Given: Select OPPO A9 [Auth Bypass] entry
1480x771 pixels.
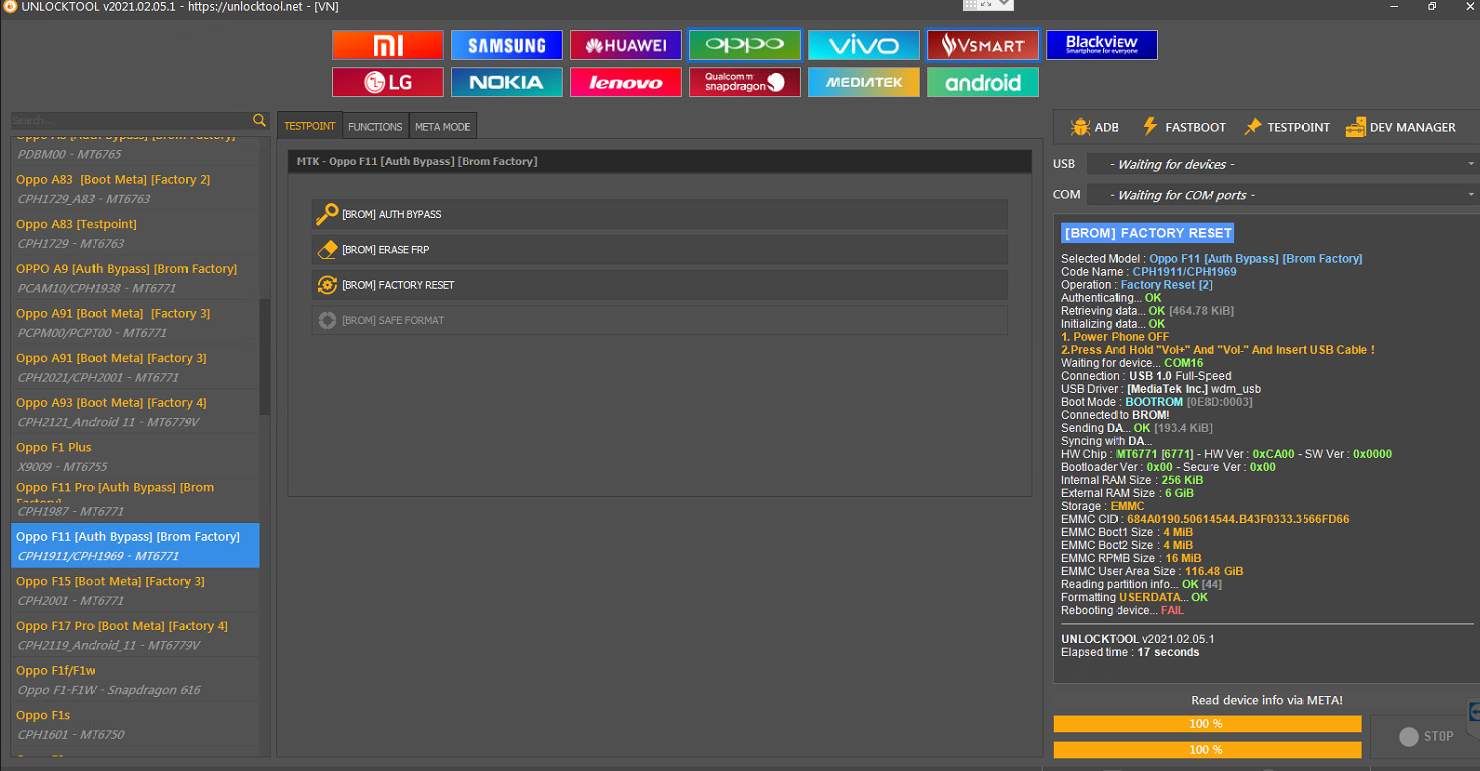Looking at the screenshot, I should pos(135,278).
